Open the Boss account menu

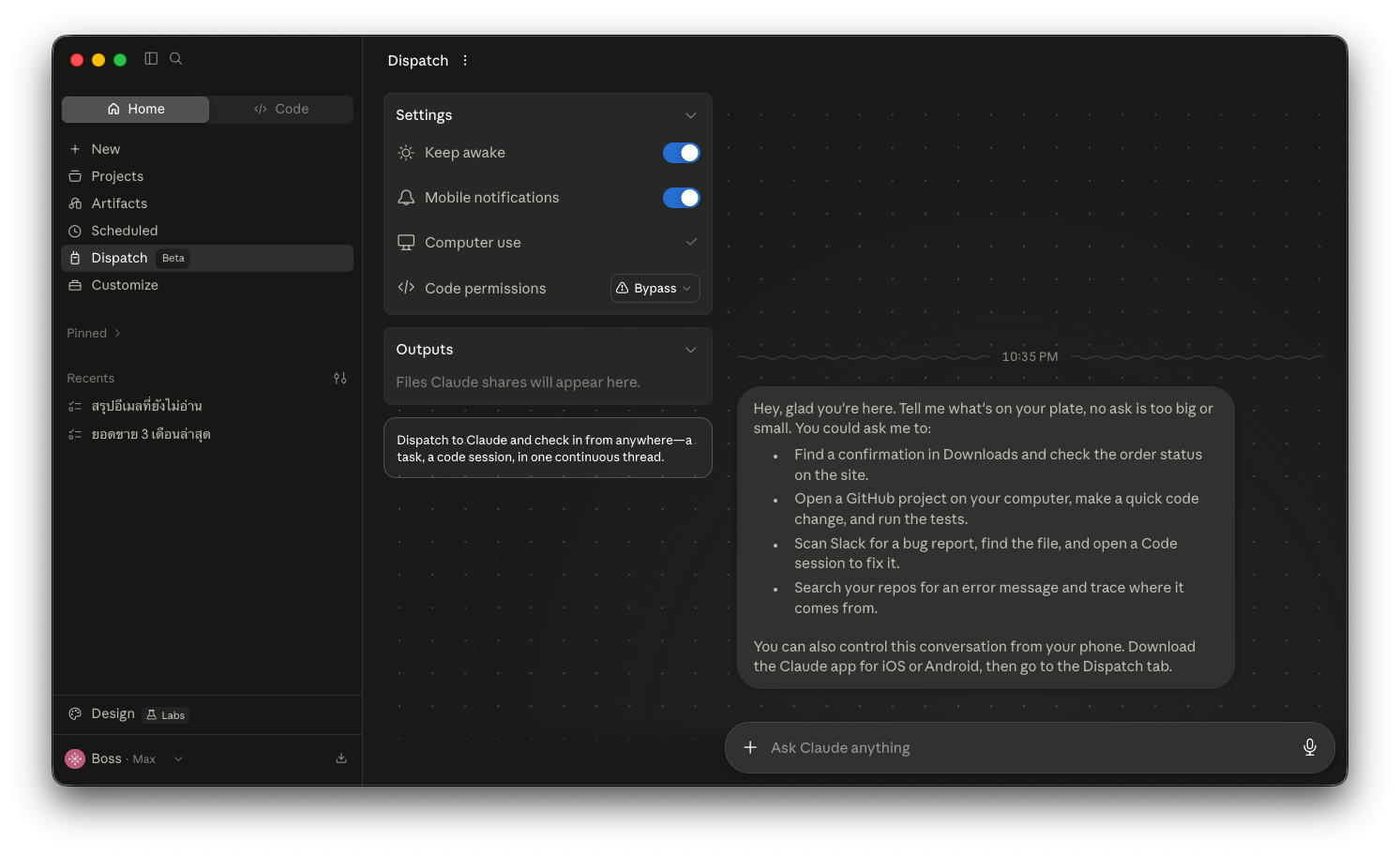point(124,758)
